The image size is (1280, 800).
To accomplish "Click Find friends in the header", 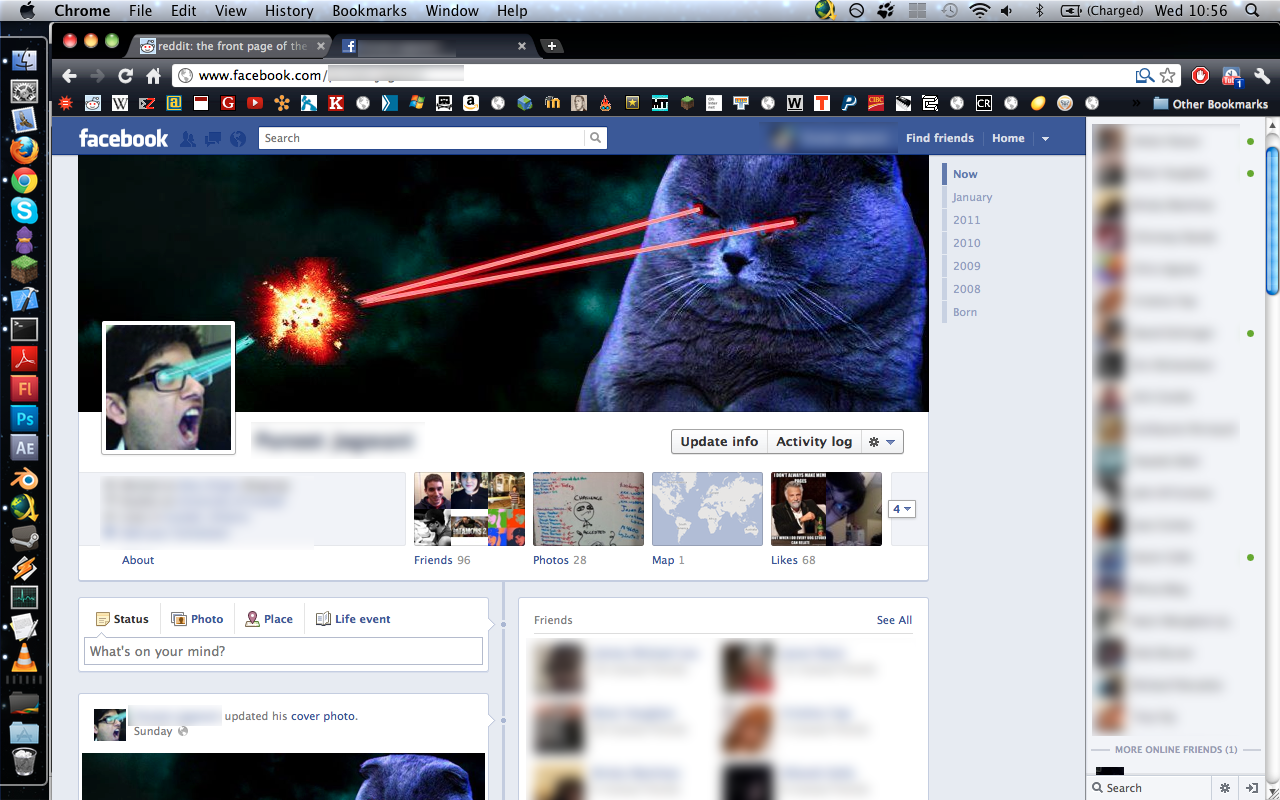I will click(940, 138).
